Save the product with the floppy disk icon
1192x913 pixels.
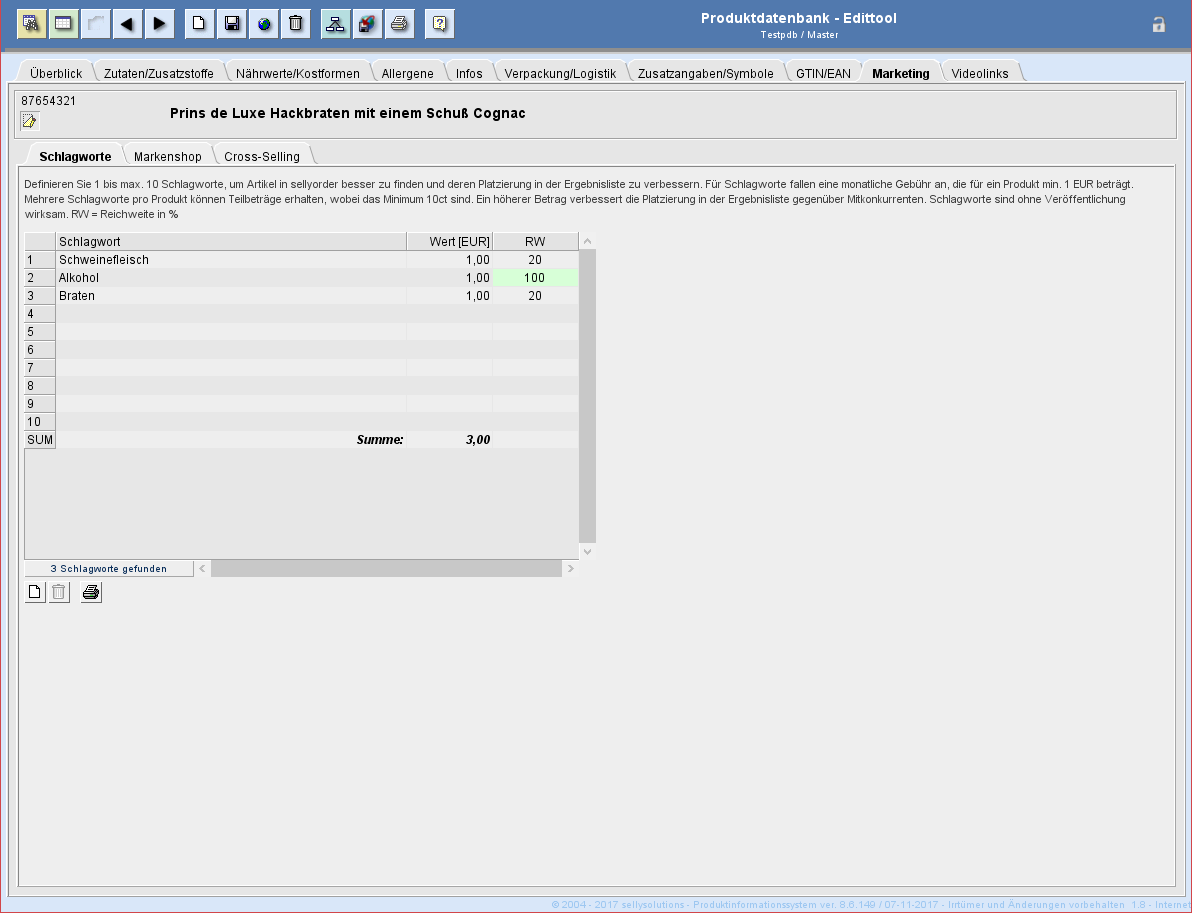[231, 24]
